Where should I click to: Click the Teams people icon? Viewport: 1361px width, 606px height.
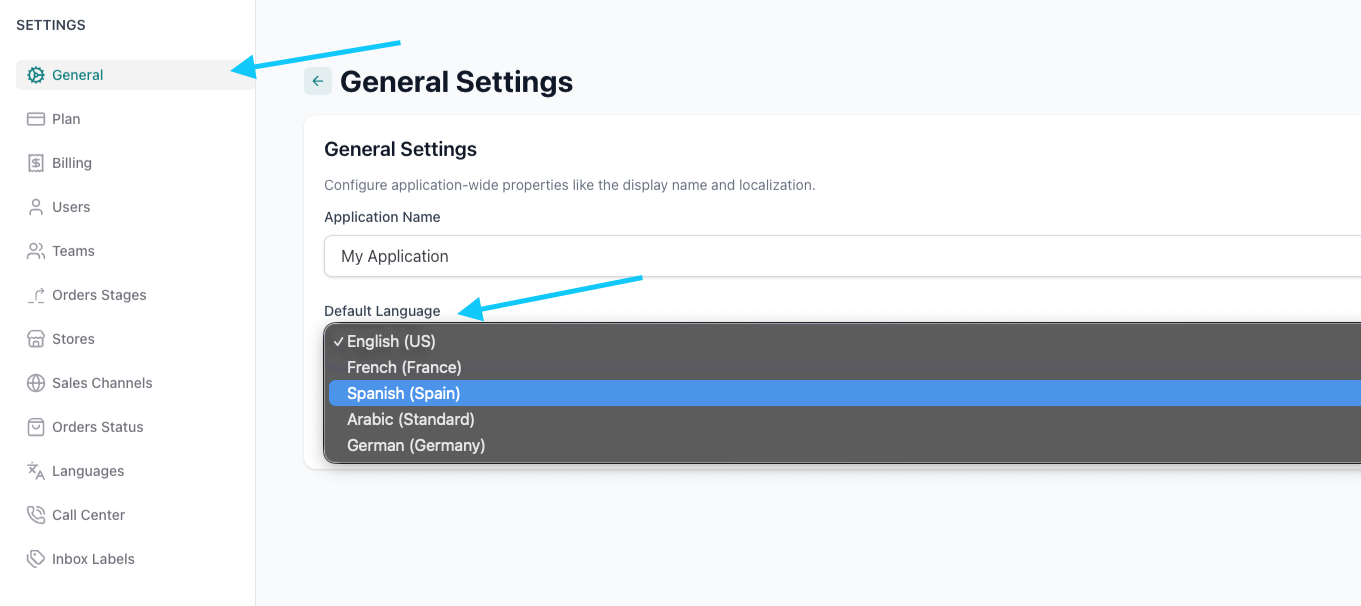[36, 251]
